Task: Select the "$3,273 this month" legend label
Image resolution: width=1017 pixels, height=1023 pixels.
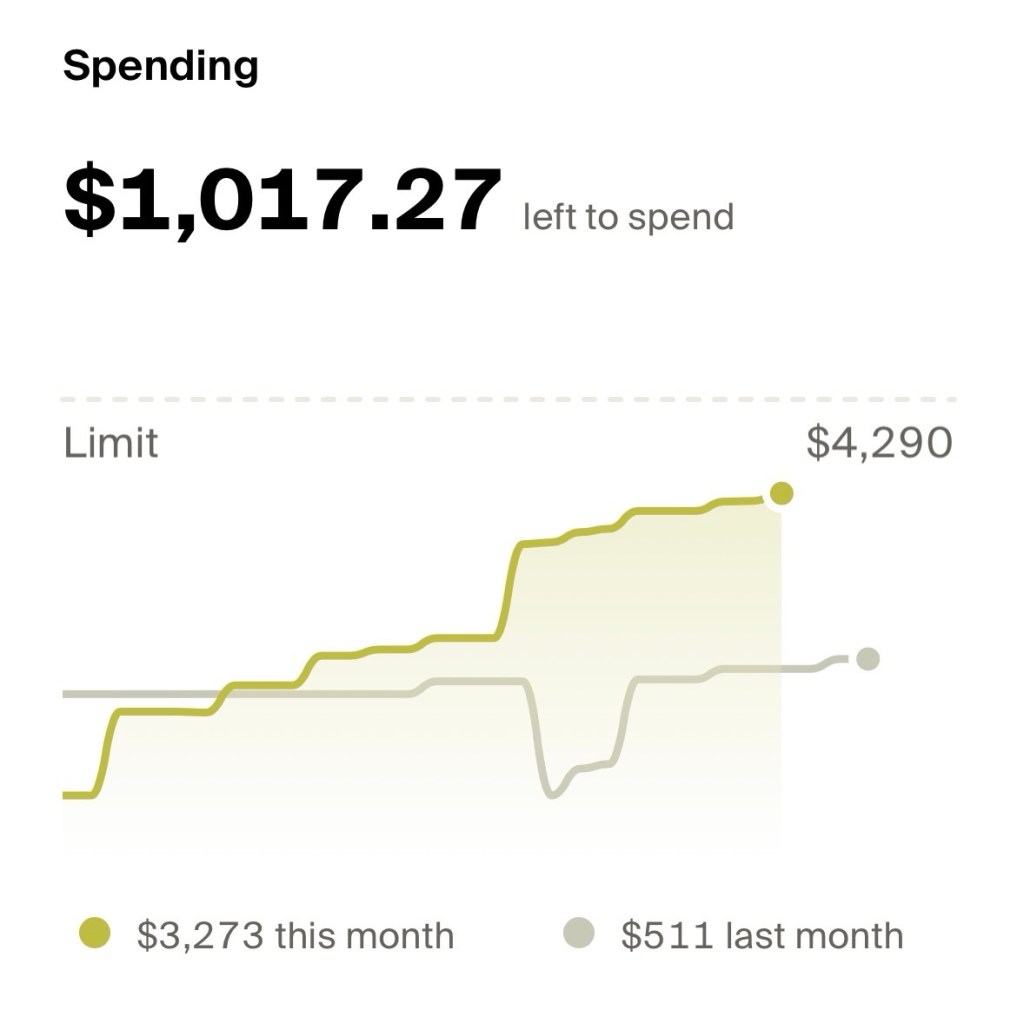Action: click(295, 936)
